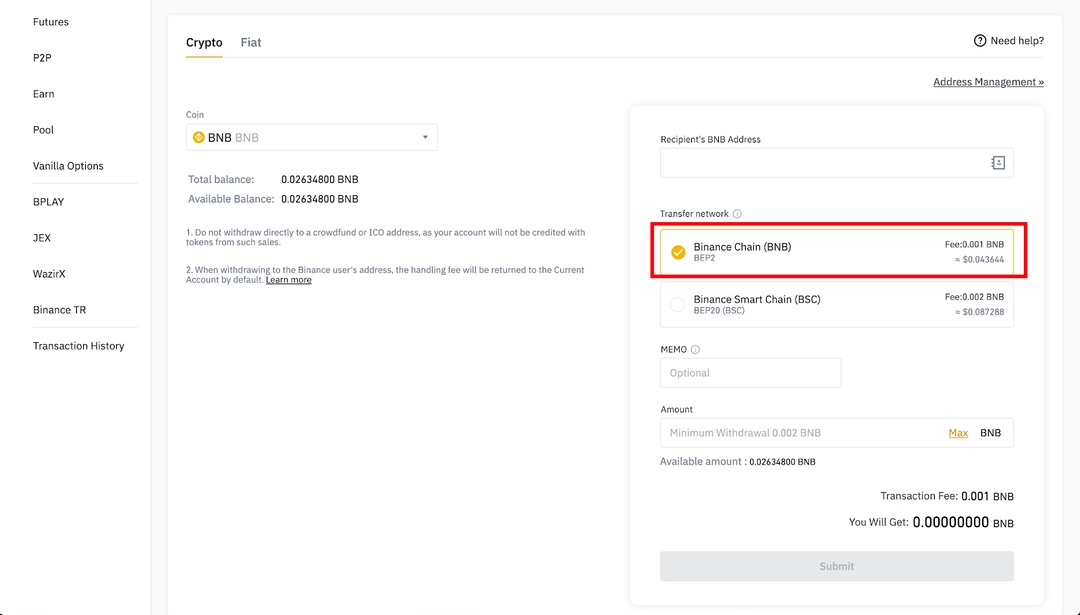This screenshot has width=1080, height=615.
Task: Click the Submit button
Action: point(836,566)
